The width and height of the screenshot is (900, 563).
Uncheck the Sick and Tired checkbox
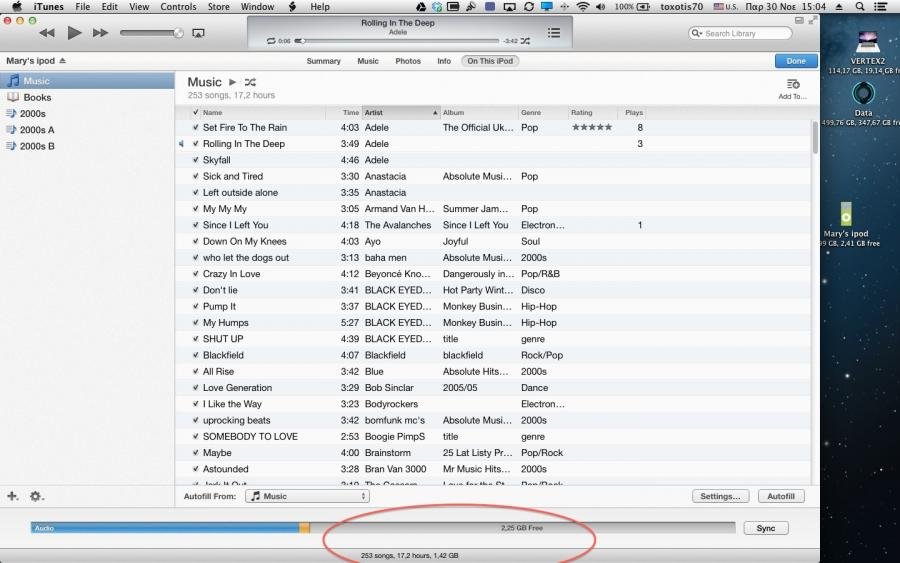point(196,176)
